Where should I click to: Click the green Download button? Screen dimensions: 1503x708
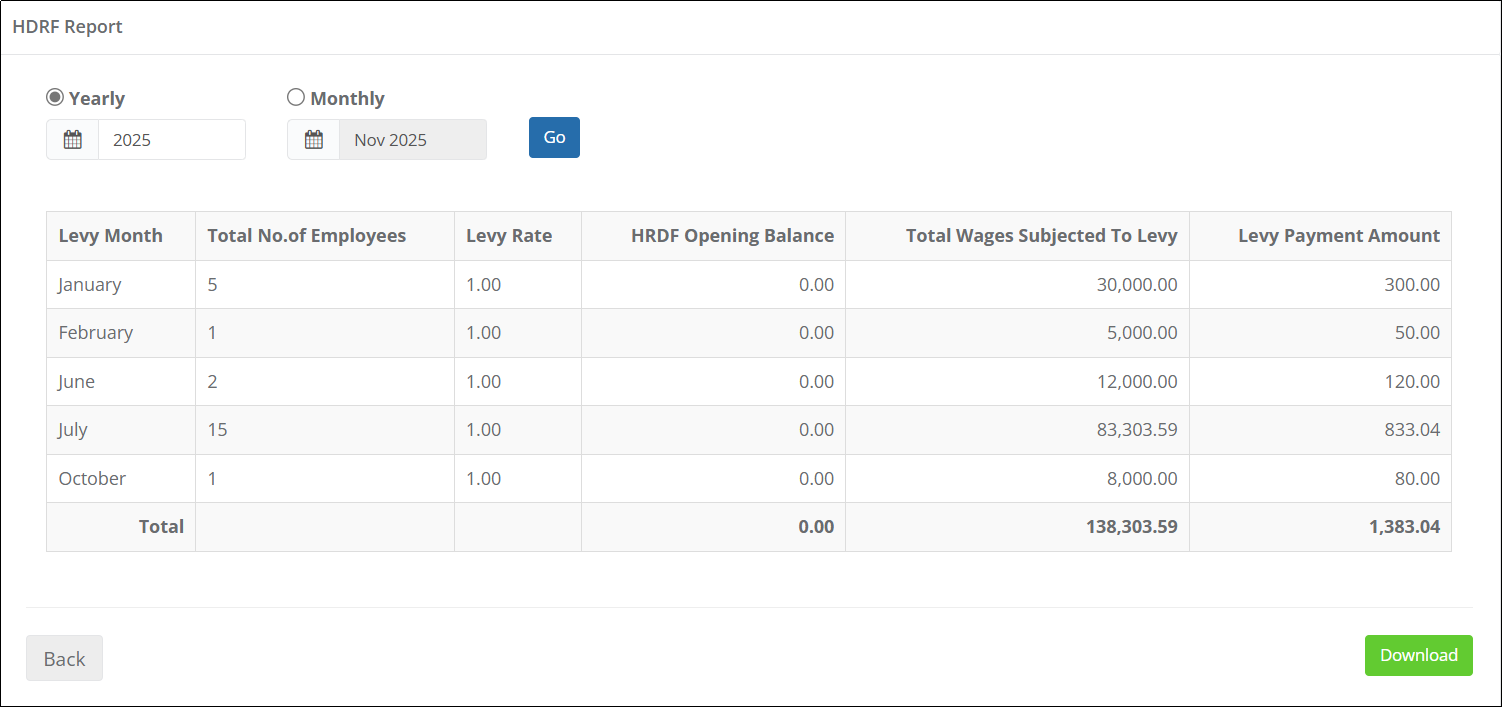[1419, 655]
